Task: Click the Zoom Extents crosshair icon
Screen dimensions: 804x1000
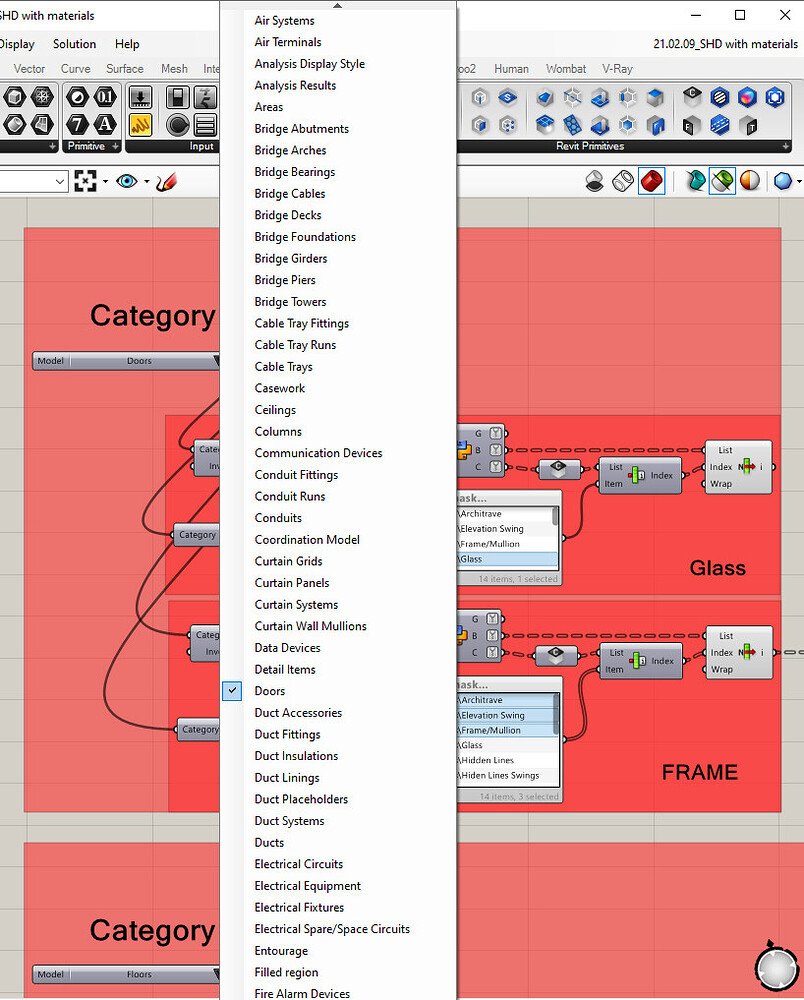Action: [86, 180]
